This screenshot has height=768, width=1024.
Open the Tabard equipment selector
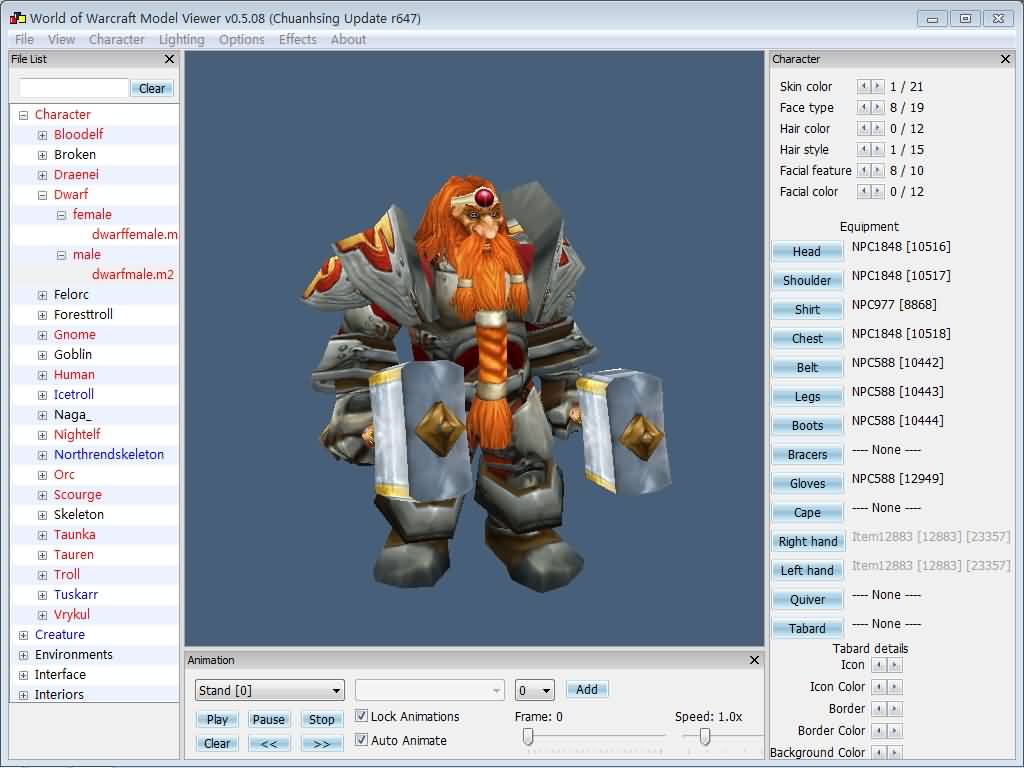pos(807,628)
